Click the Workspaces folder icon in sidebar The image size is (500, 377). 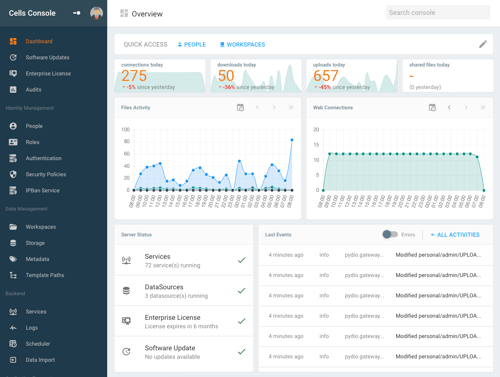pos(13,227)
